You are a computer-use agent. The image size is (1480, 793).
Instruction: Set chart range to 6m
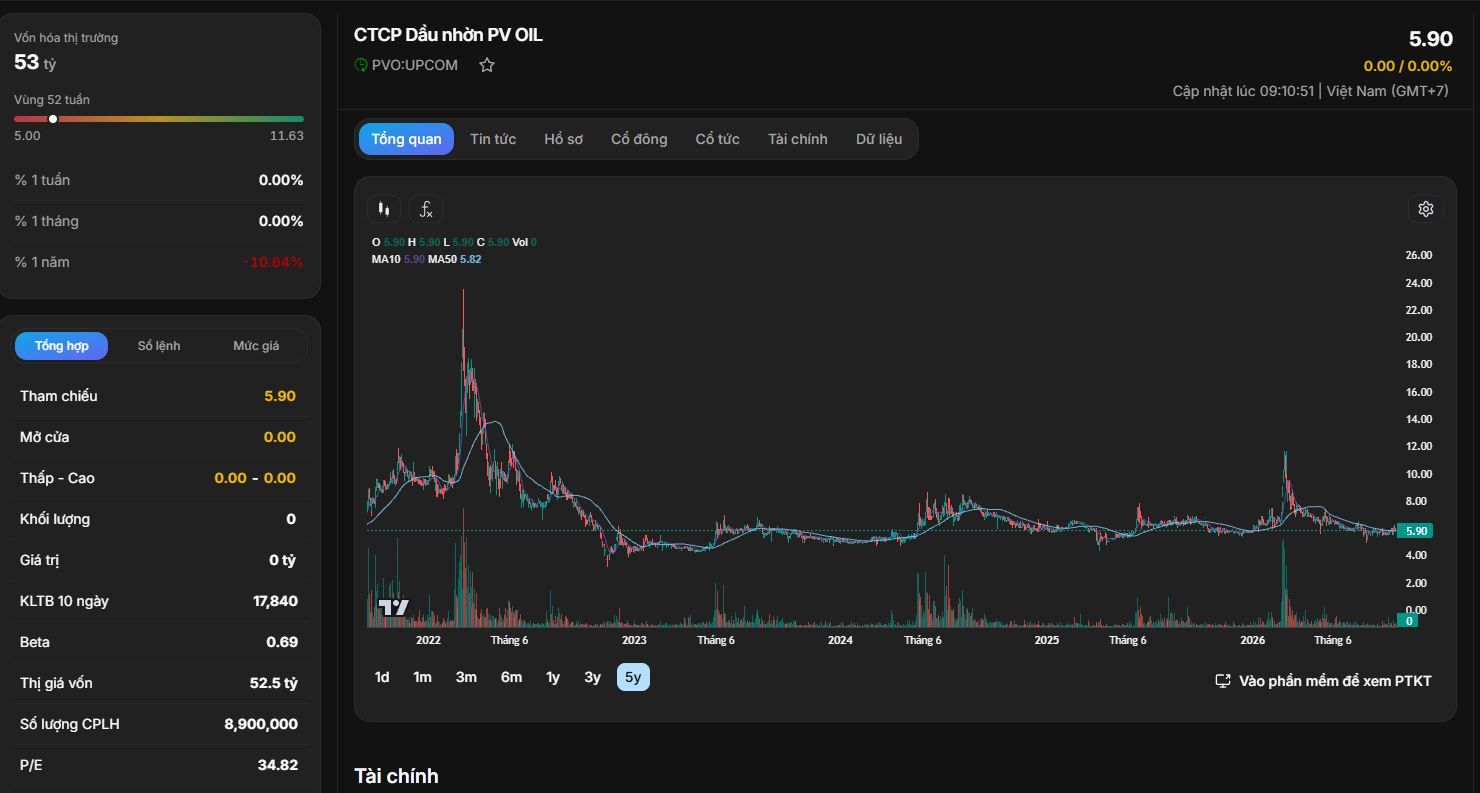511,677
